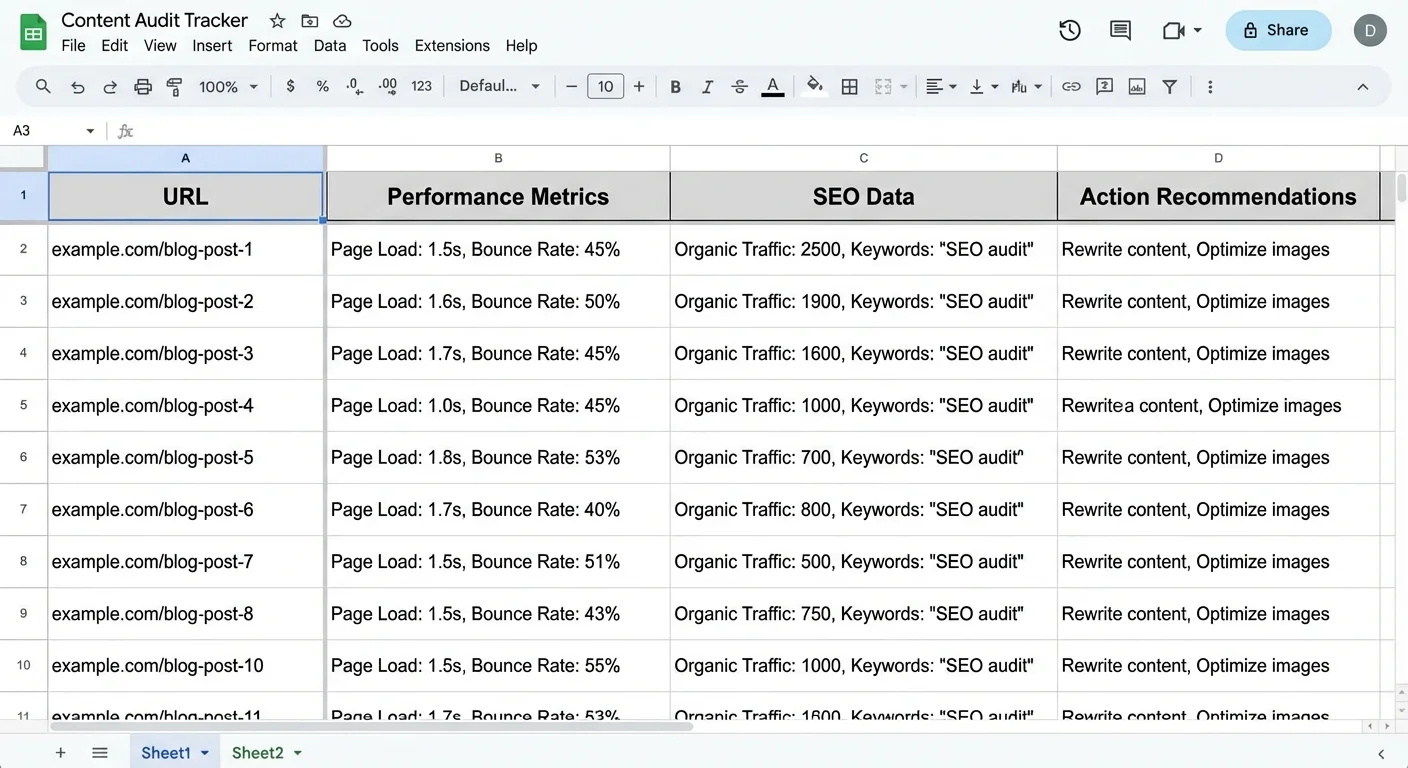Star the Content Audit Tracker document
This screenshot has width=1408, height=768.
pos(278,21)
